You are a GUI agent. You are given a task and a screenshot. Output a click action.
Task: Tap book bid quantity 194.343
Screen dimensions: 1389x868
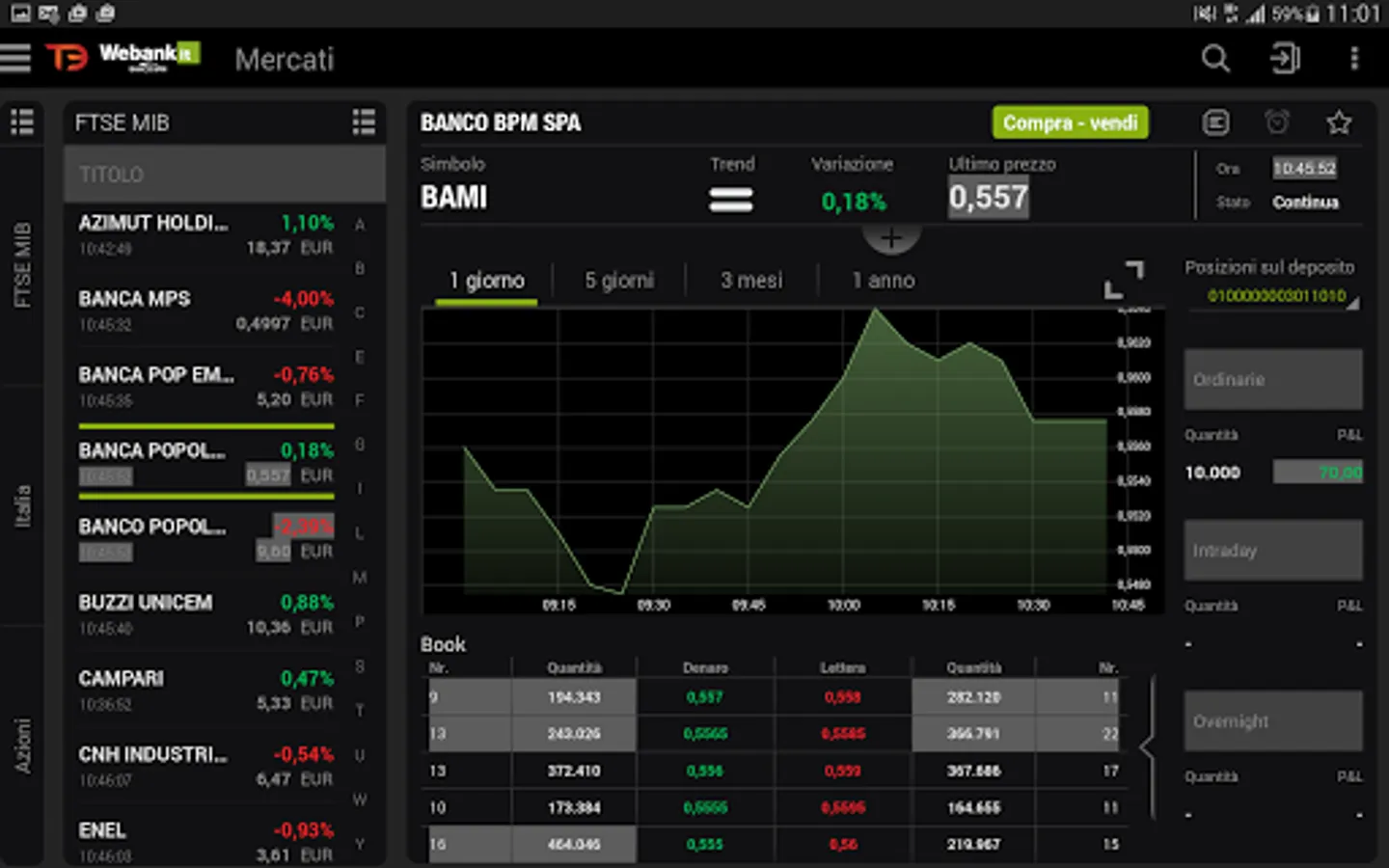[x=574, y=697]
